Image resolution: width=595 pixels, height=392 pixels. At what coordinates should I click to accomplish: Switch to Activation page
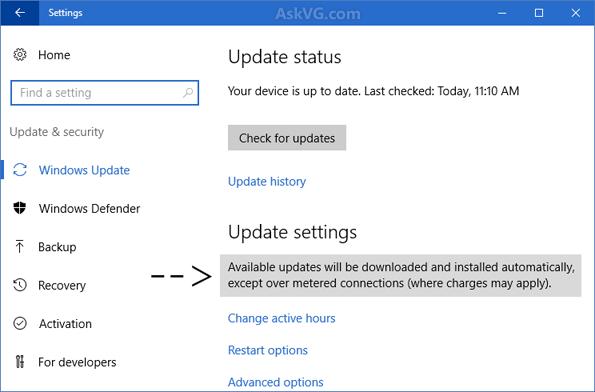65,324
